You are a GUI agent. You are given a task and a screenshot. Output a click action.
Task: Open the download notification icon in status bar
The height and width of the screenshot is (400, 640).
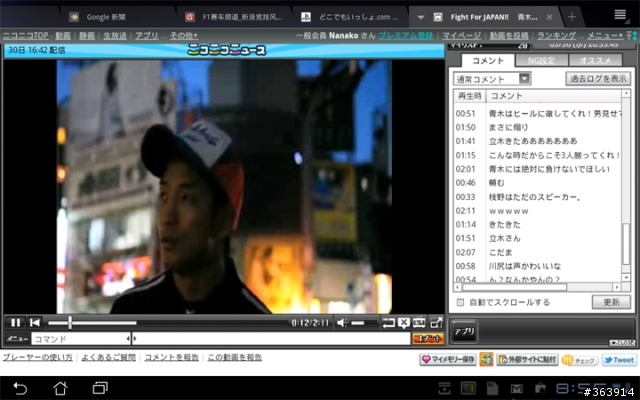pos(444,388)
